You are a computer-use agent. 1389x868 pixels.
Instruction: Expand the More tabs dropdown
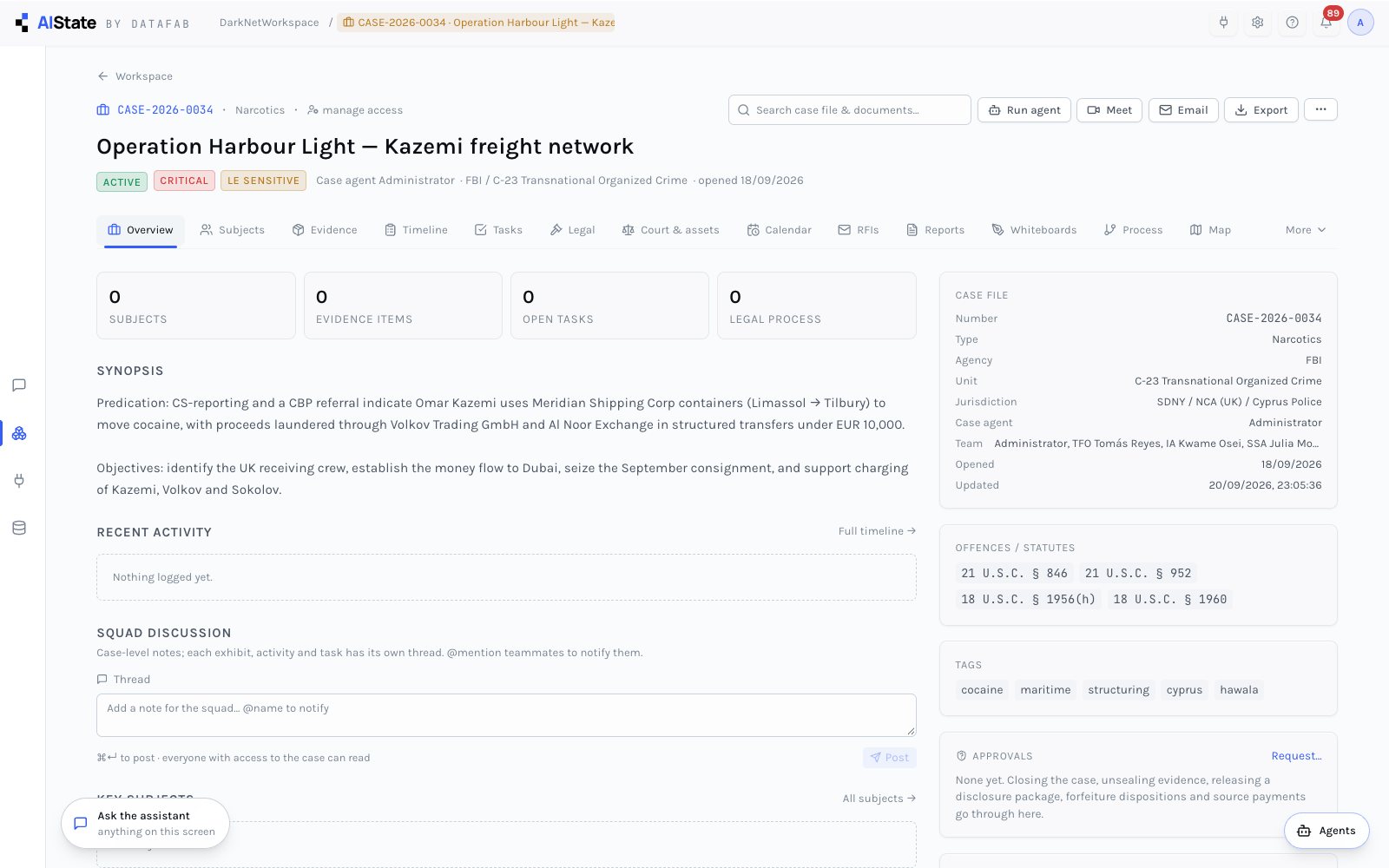1306,230
